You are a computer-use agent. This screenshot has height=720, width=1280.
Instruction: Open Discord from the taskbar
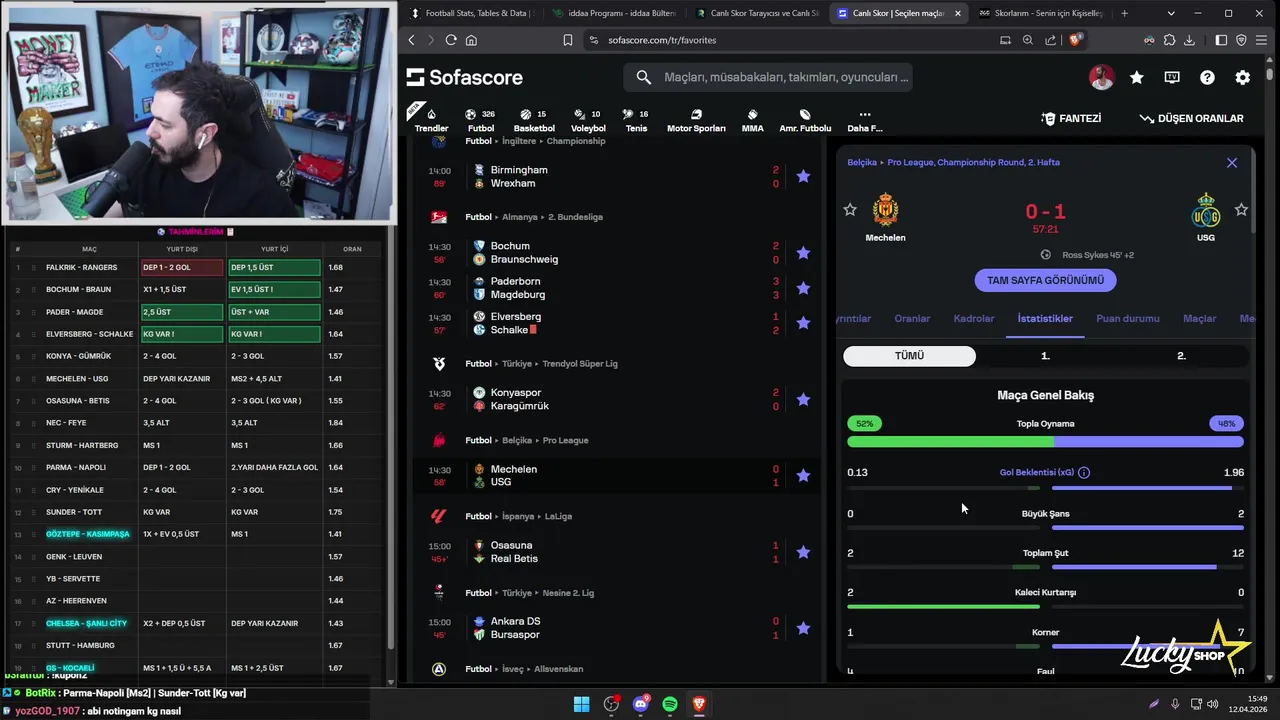(x=641, y=704)
